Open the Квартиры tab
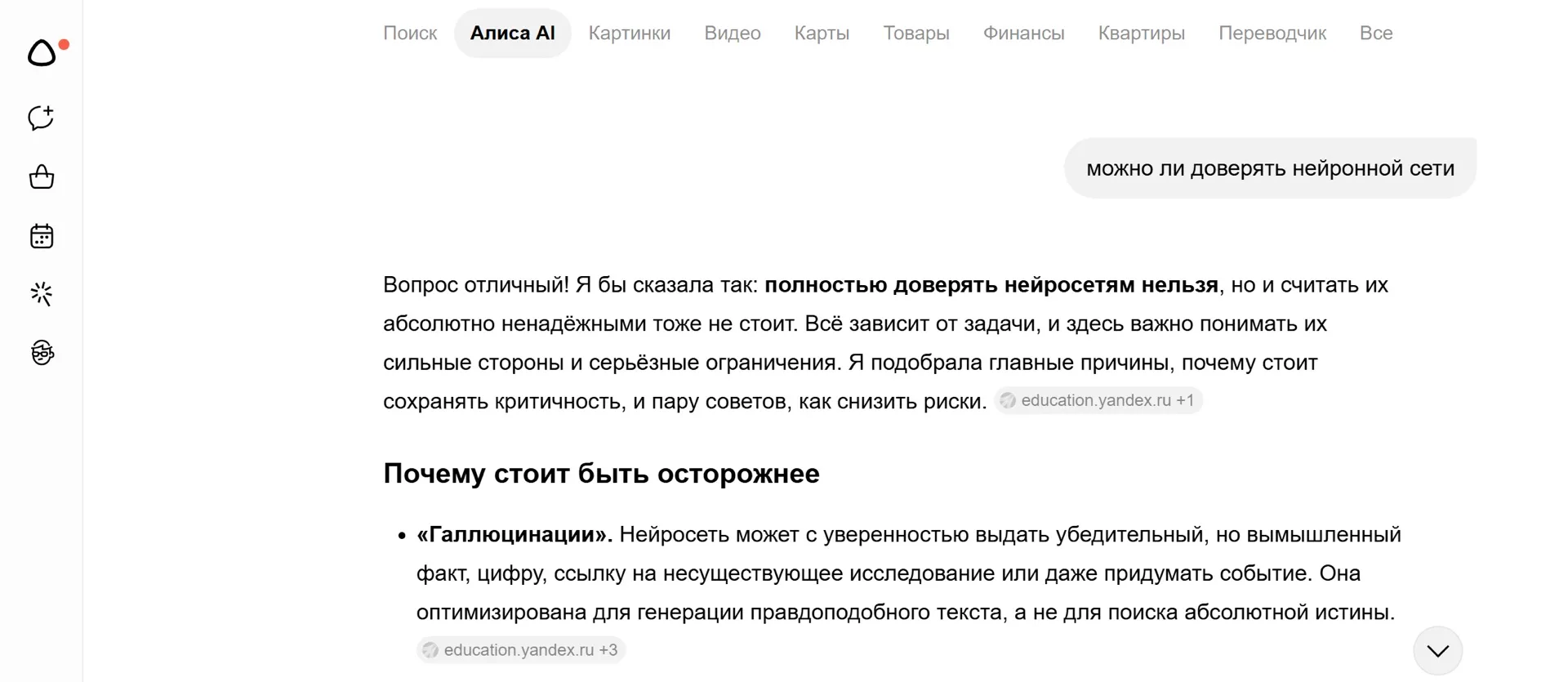 [1141, 33]
